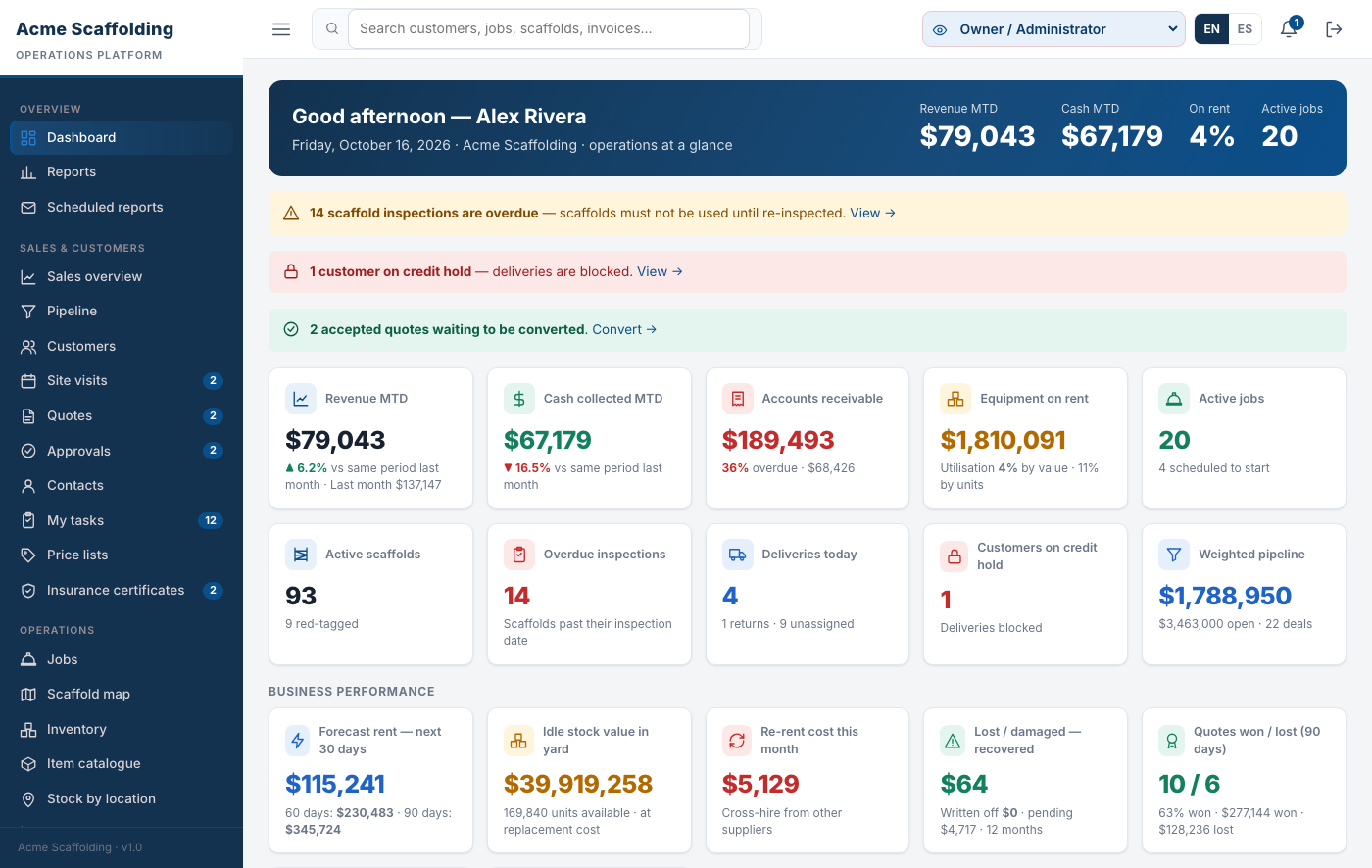Click the Customers on credit hold lock icon

pyautogui.click(x=954, y=556)
